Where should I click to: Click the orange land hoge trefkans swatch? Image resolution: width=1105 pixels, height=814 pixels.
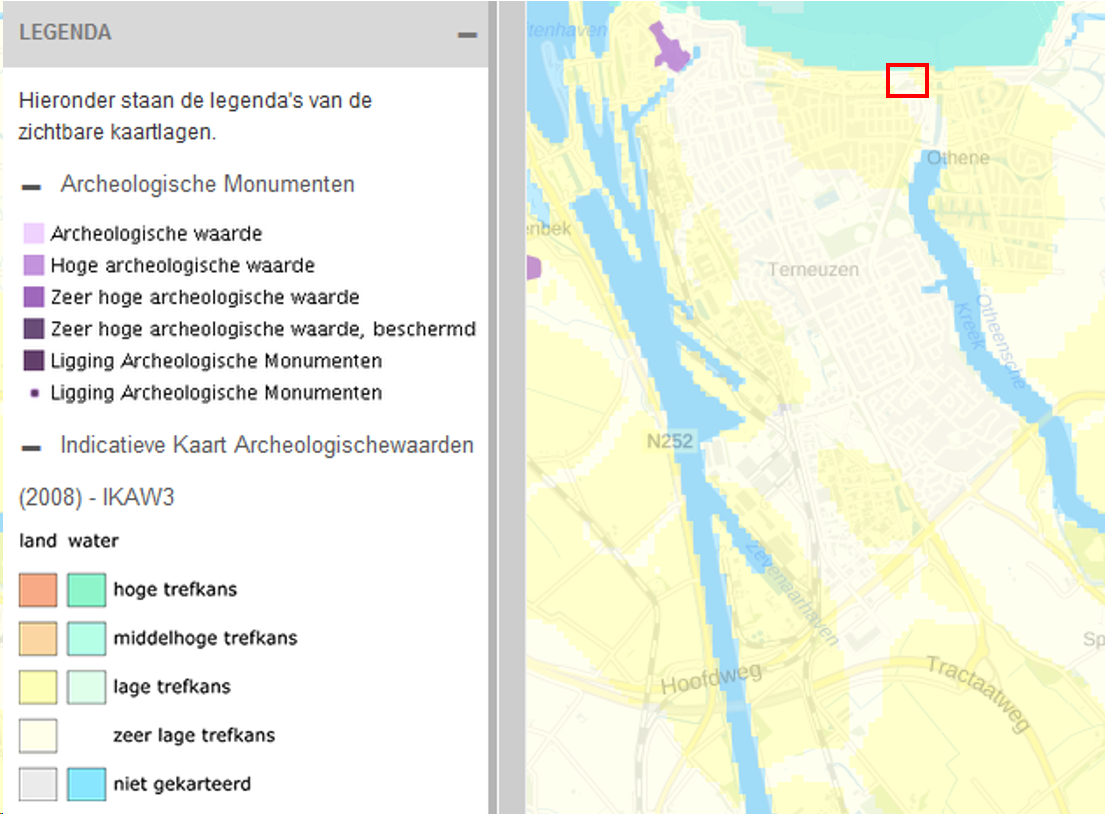pyautogui.click(x=38, y=589)
